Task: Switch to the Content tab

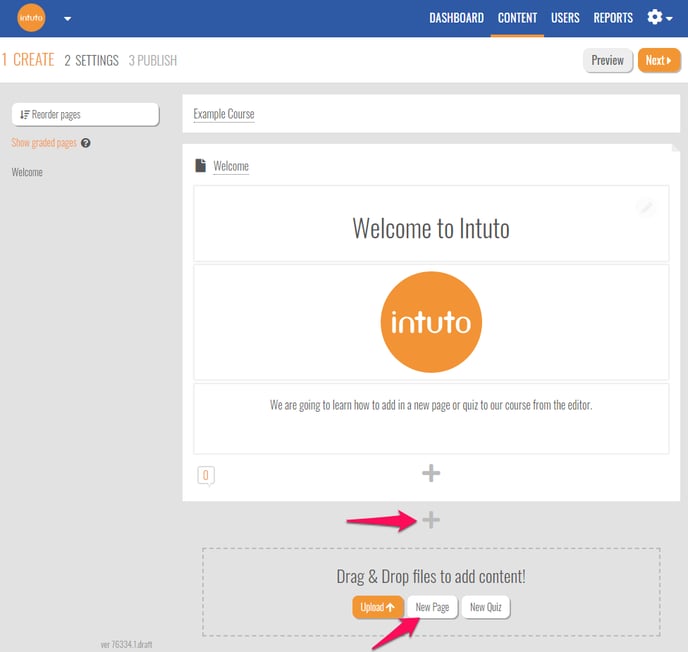Action: [517, 18]
